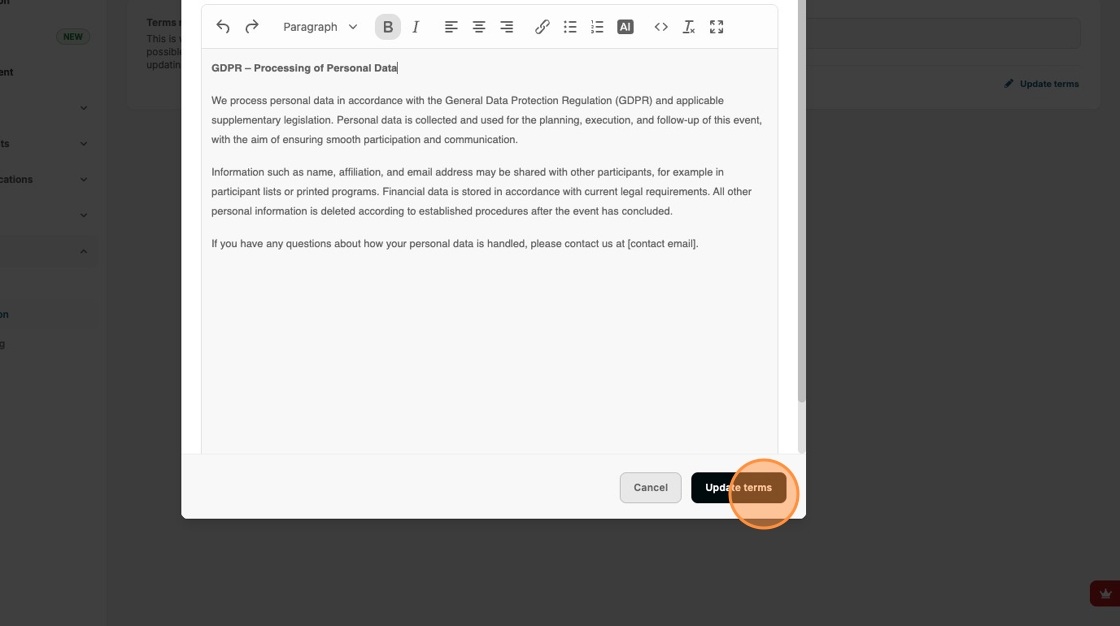The height and width of the screenshot is (626, 1120).
Task: Center align the text
Action: tap(479, 26)
